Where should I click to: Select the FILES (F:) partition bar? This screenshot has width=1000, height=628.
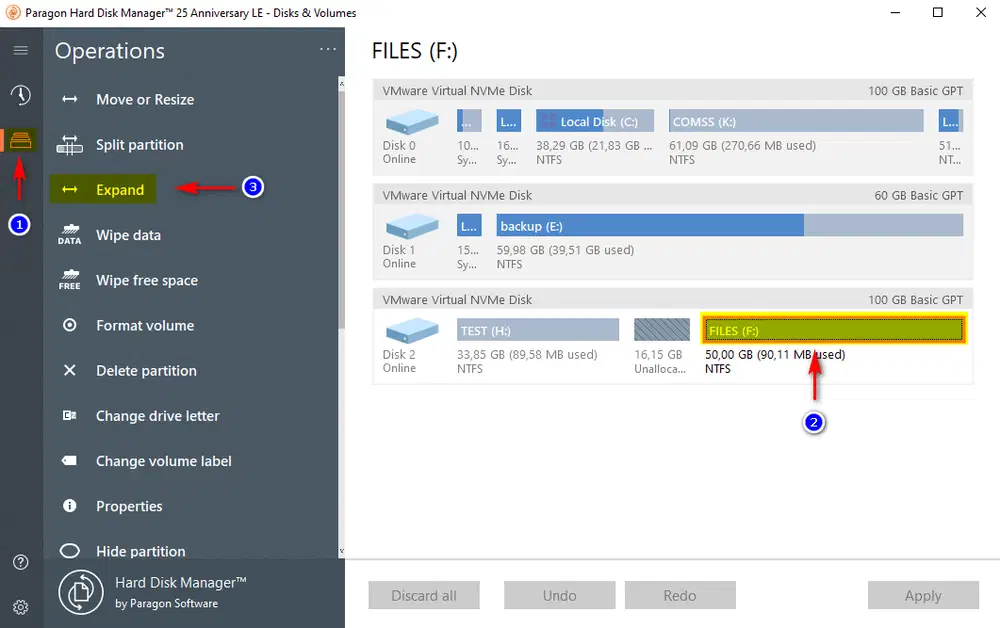coord(834,330)
